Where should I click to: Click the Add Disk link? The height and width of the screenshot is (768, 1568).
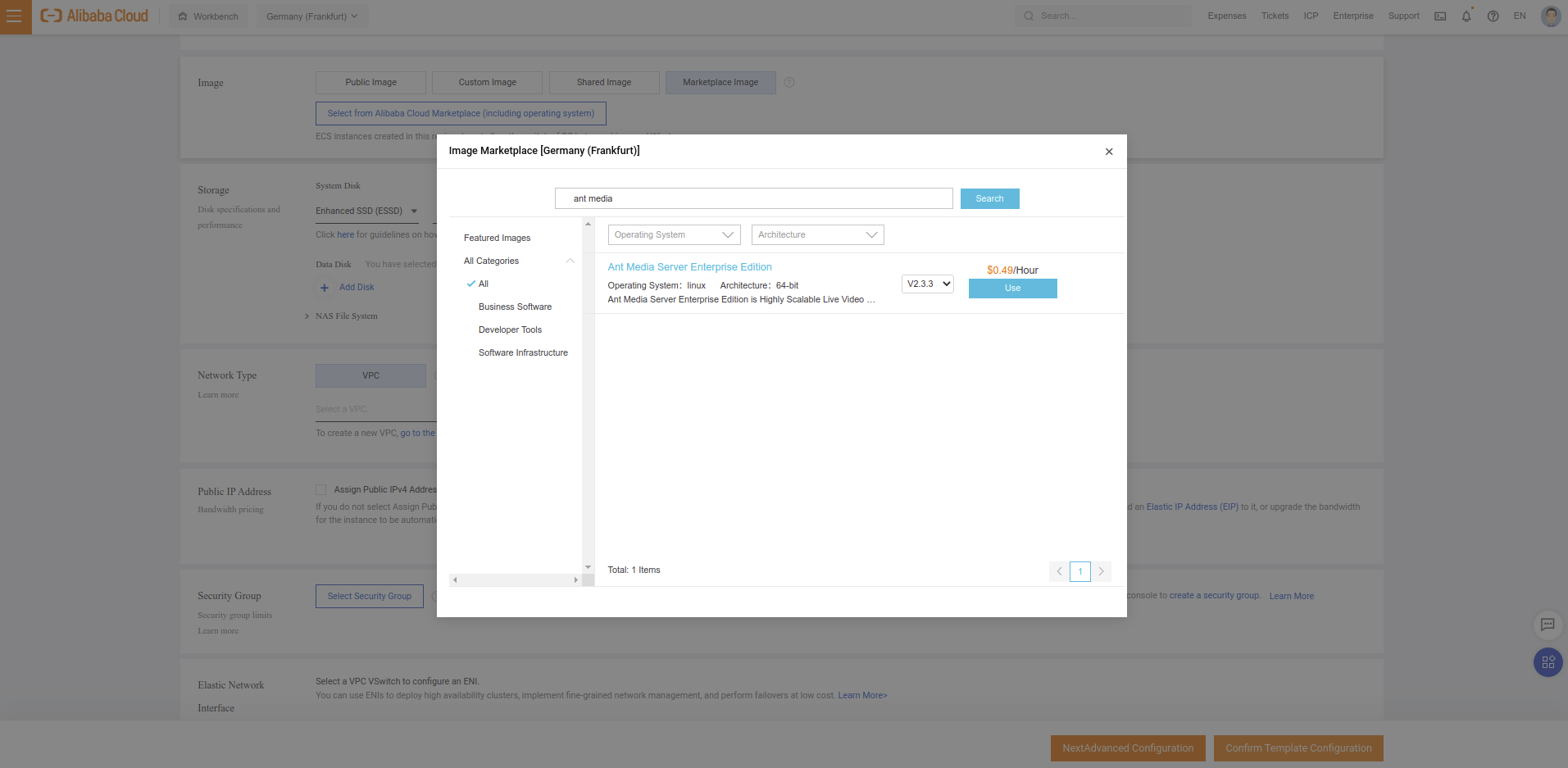point(357,287)
